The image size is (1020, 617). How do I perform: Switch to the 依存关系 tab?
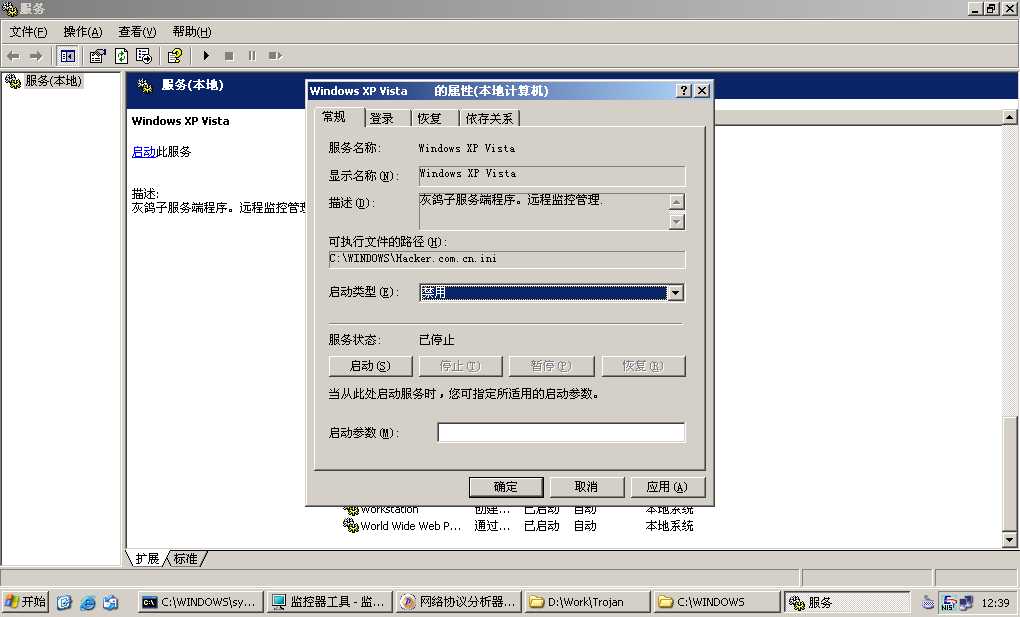coord(490,118)
